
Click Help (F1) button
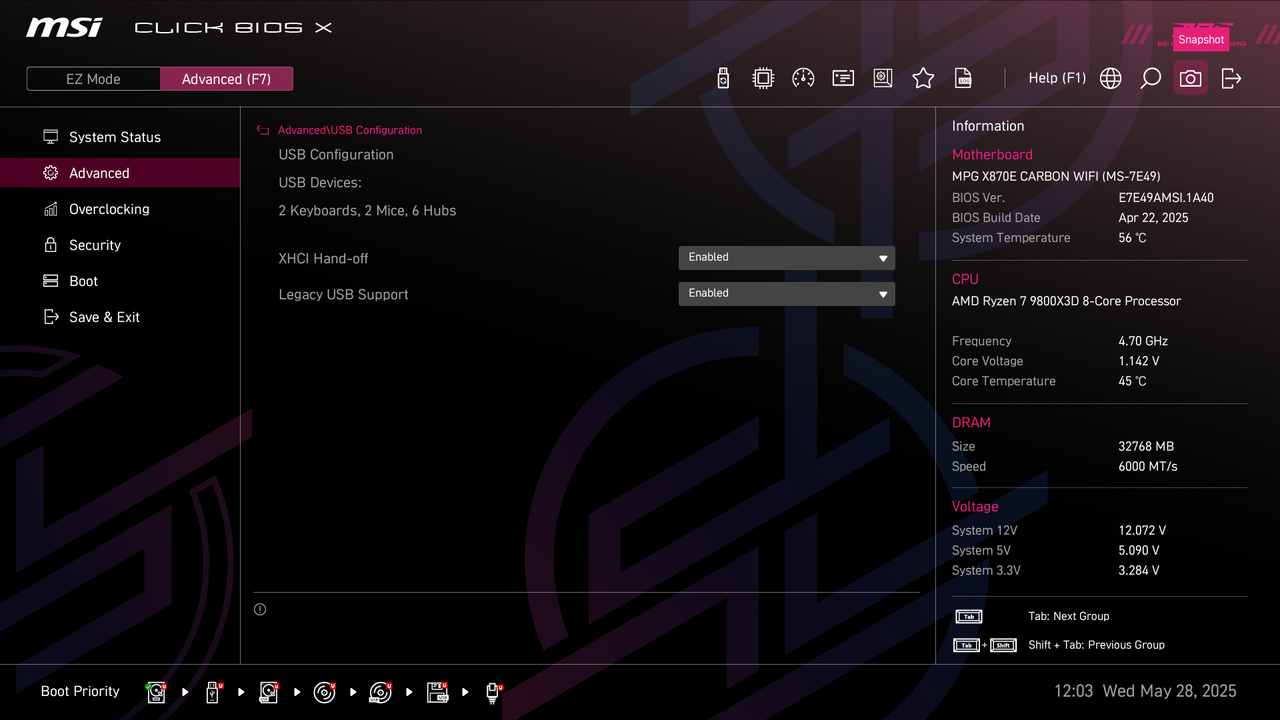[1057, 78]
